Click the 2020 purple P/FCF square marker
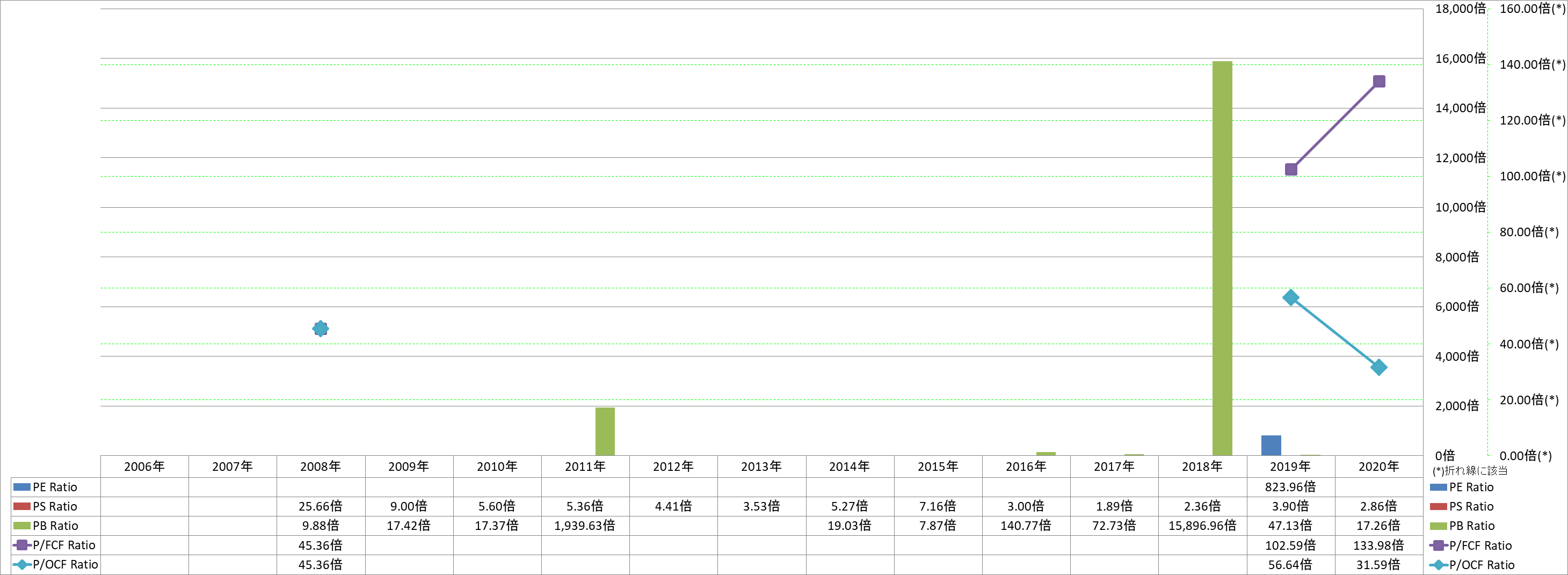This screenshot has height=575, width=1568. click(1380, 82)
